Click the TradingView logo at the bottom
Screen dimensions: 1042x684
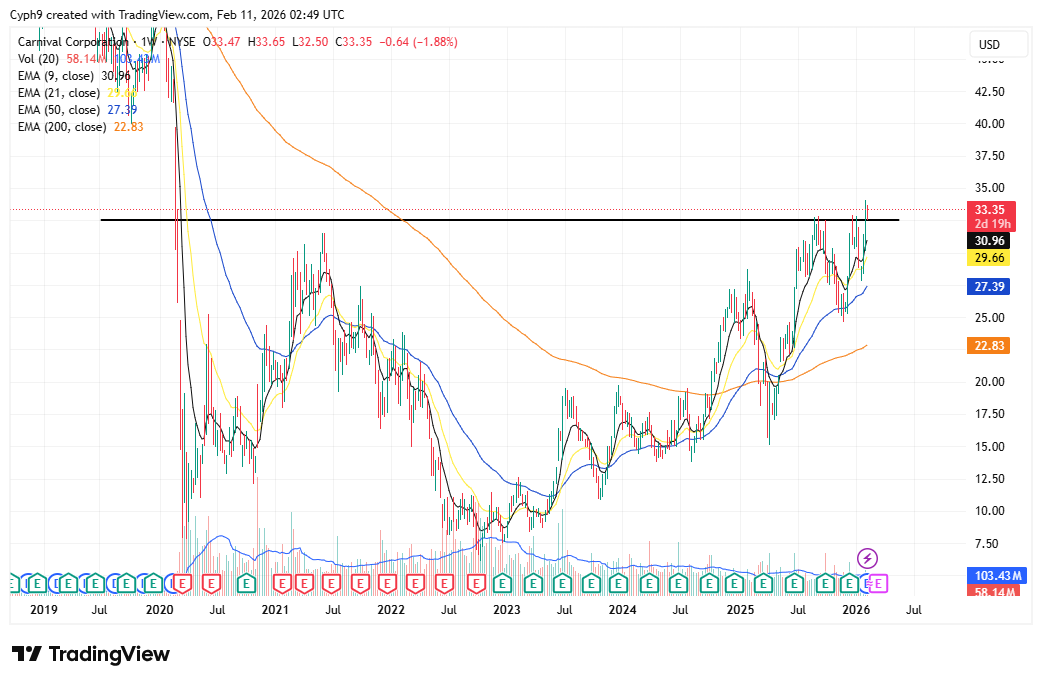(x=91, y=654)
